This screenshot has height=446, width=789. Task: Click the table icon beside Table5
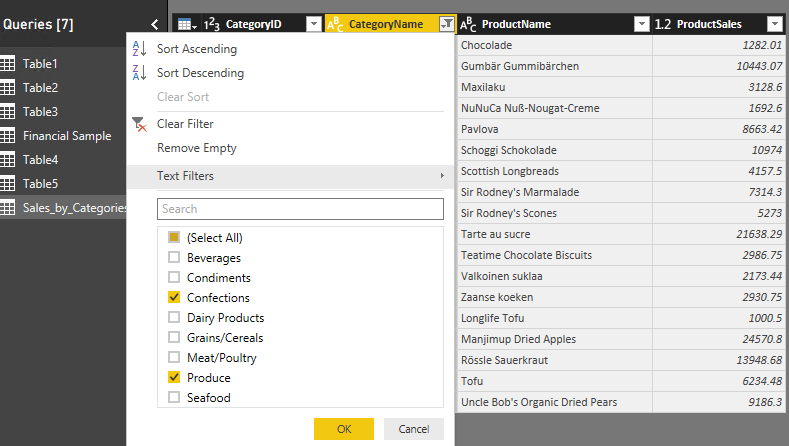(8, 184)
